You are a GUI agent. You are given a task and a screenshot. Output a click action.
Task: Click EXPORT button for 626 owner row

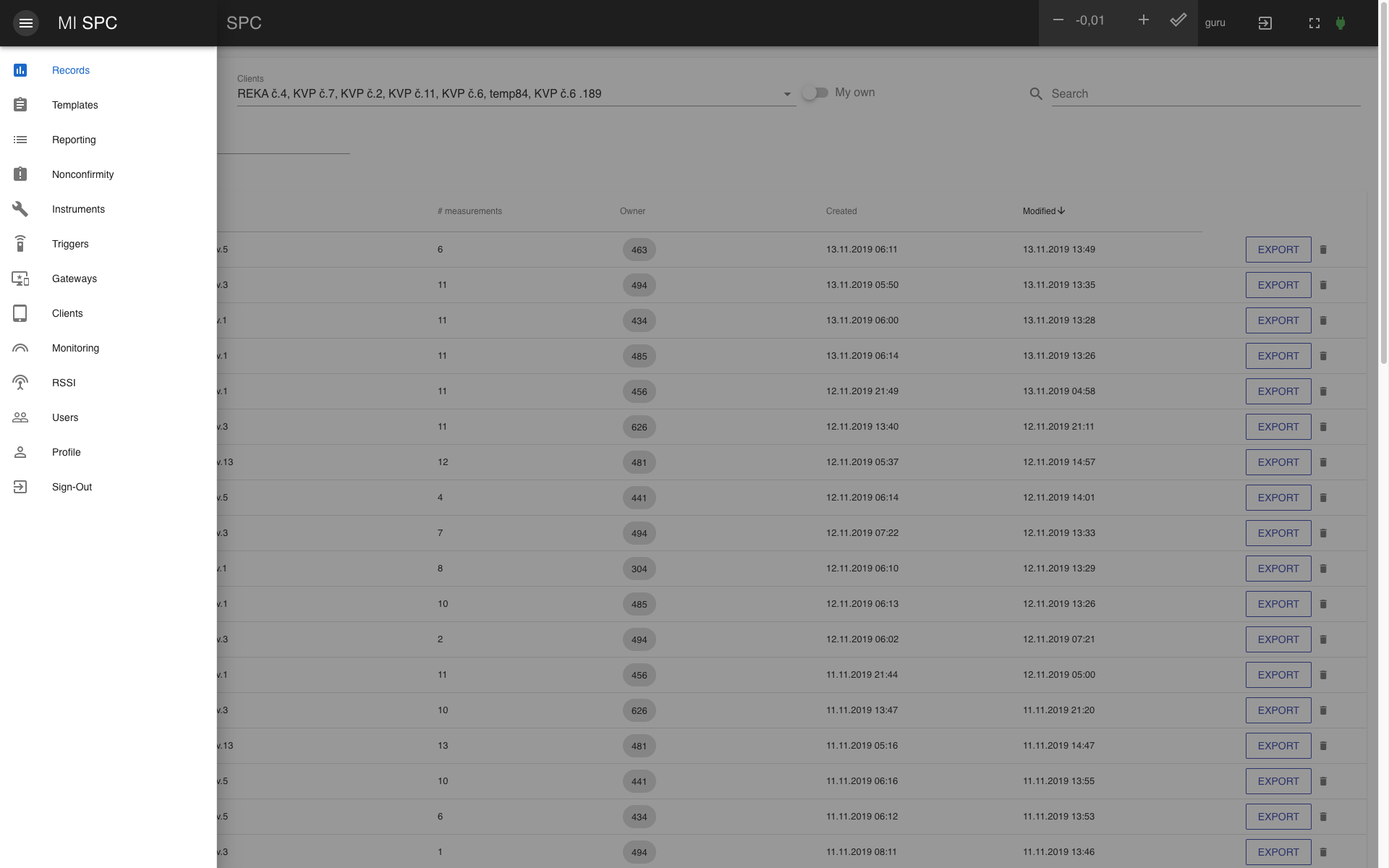[x=1278, y=426]
